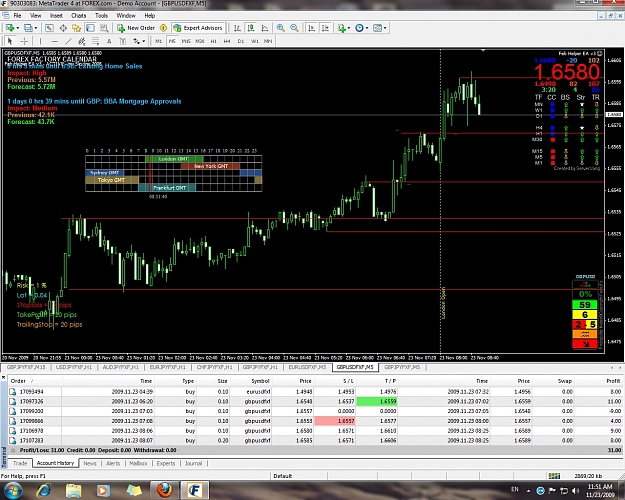This screenshot has height=500, width=625.
Task: Sort history by Symbol column
Action: pos(260,381)
